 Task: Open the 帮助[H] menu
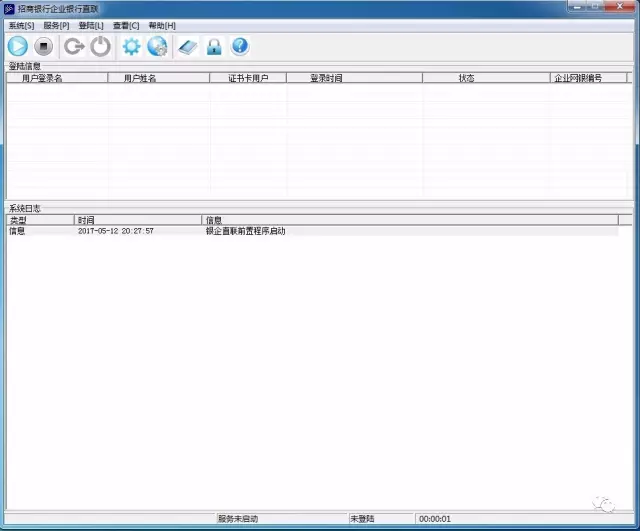tap(162, 24)
